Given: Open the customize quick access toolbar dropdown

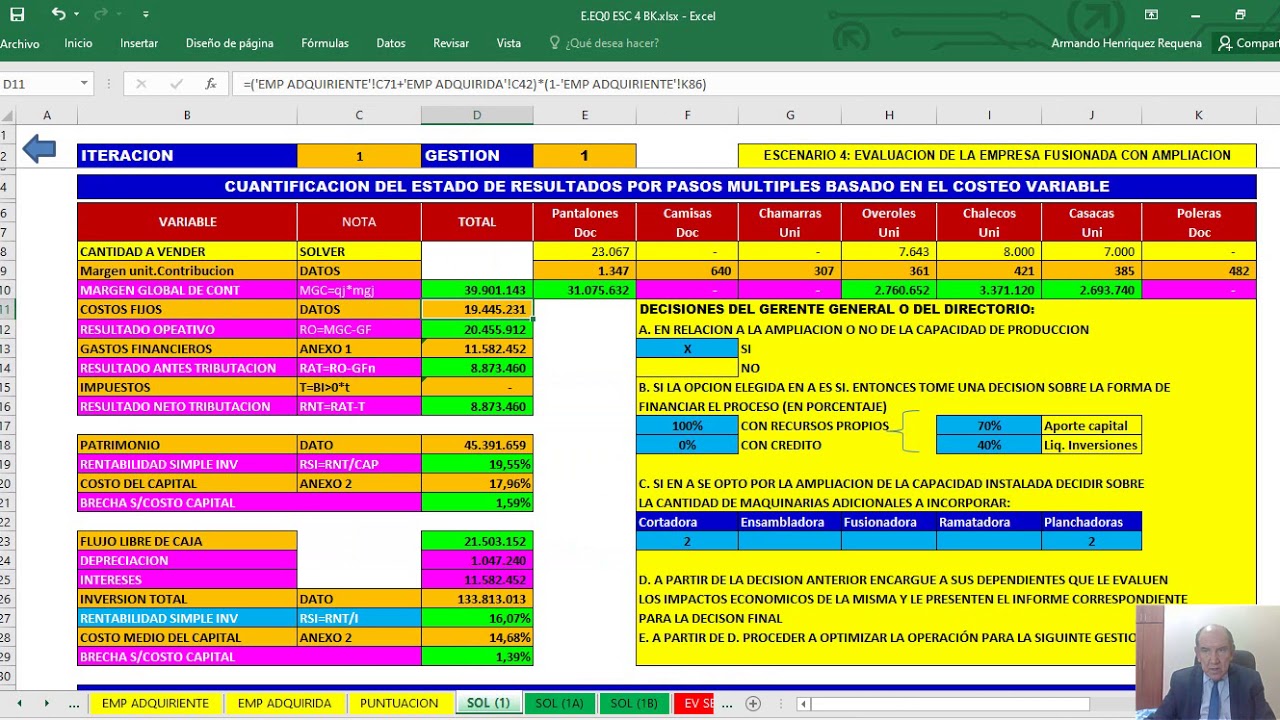Looking at the screenshot, I should pos(146,15).
